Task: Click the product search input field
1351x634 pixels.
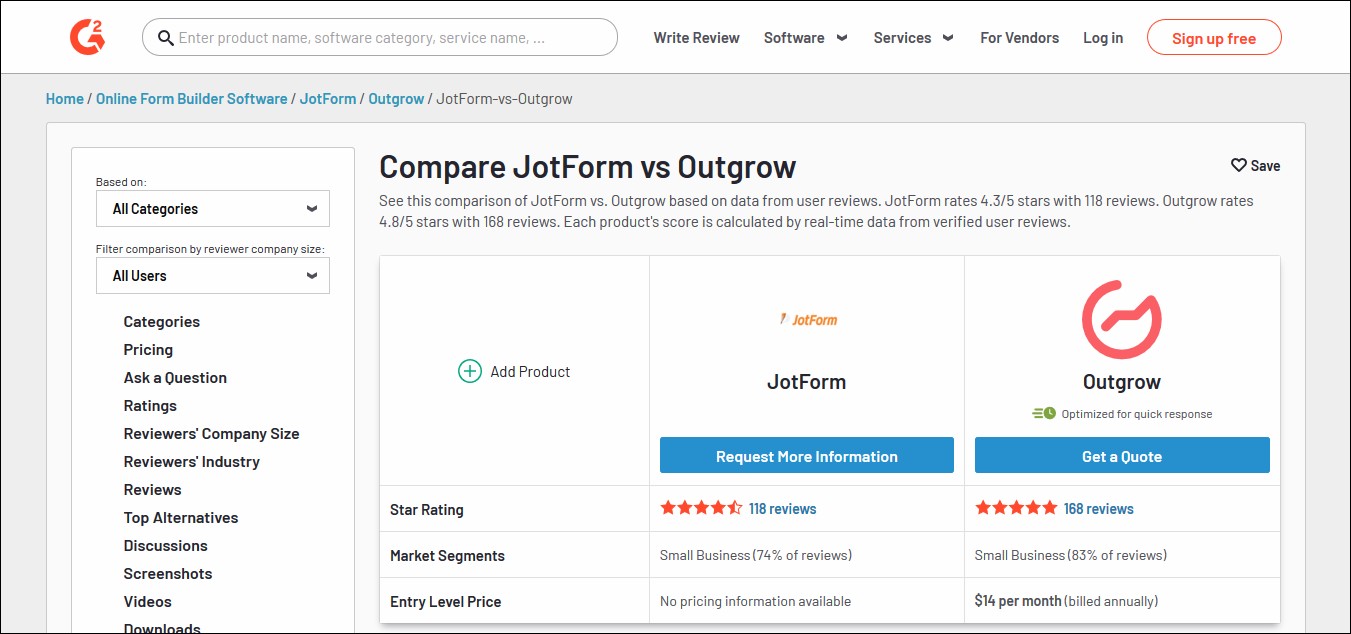Action: tap(390, 38)
